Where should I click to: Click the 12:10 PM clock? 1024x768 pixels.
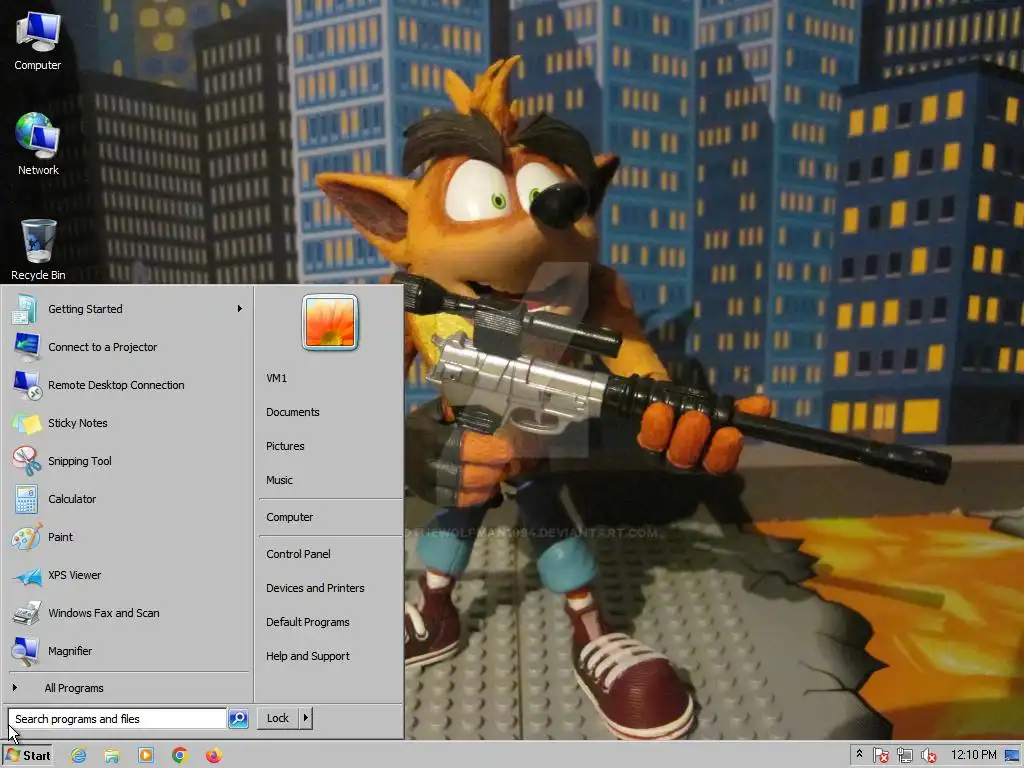(x=973, y=755)
